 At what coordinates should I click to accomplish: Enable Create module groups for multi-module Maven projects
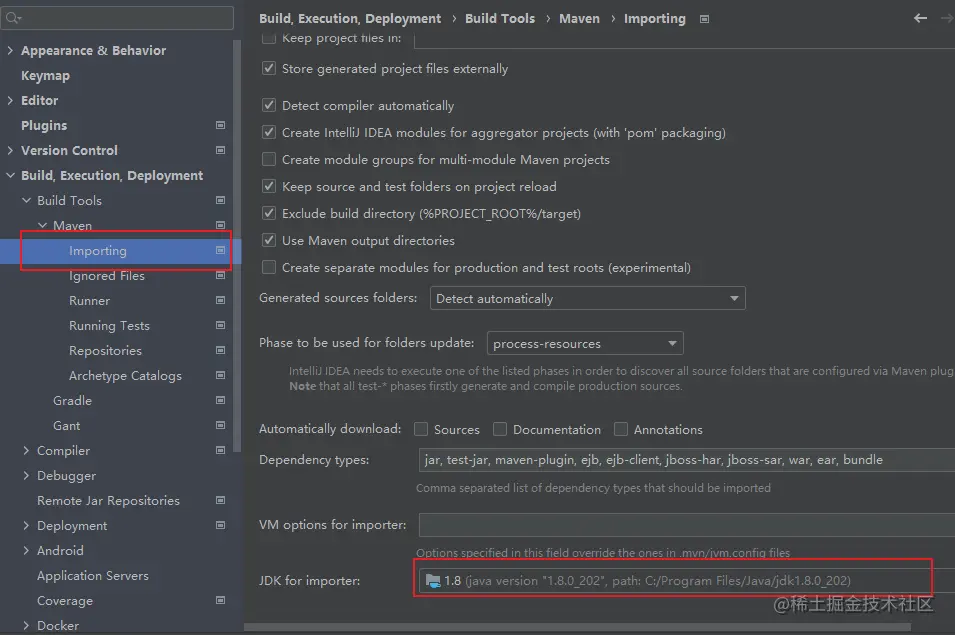pyautogui.click(x=269, y=160)
